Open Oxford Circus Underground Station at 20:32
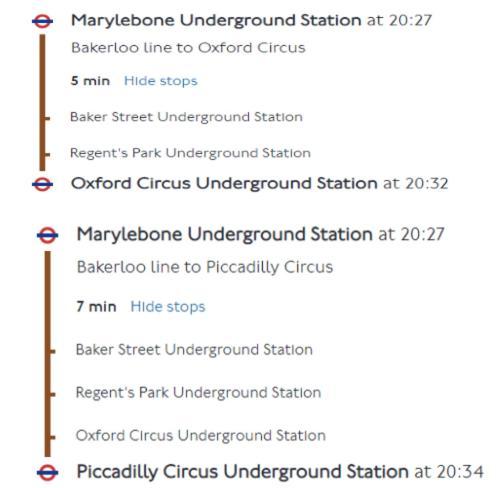 pos(224,184)
